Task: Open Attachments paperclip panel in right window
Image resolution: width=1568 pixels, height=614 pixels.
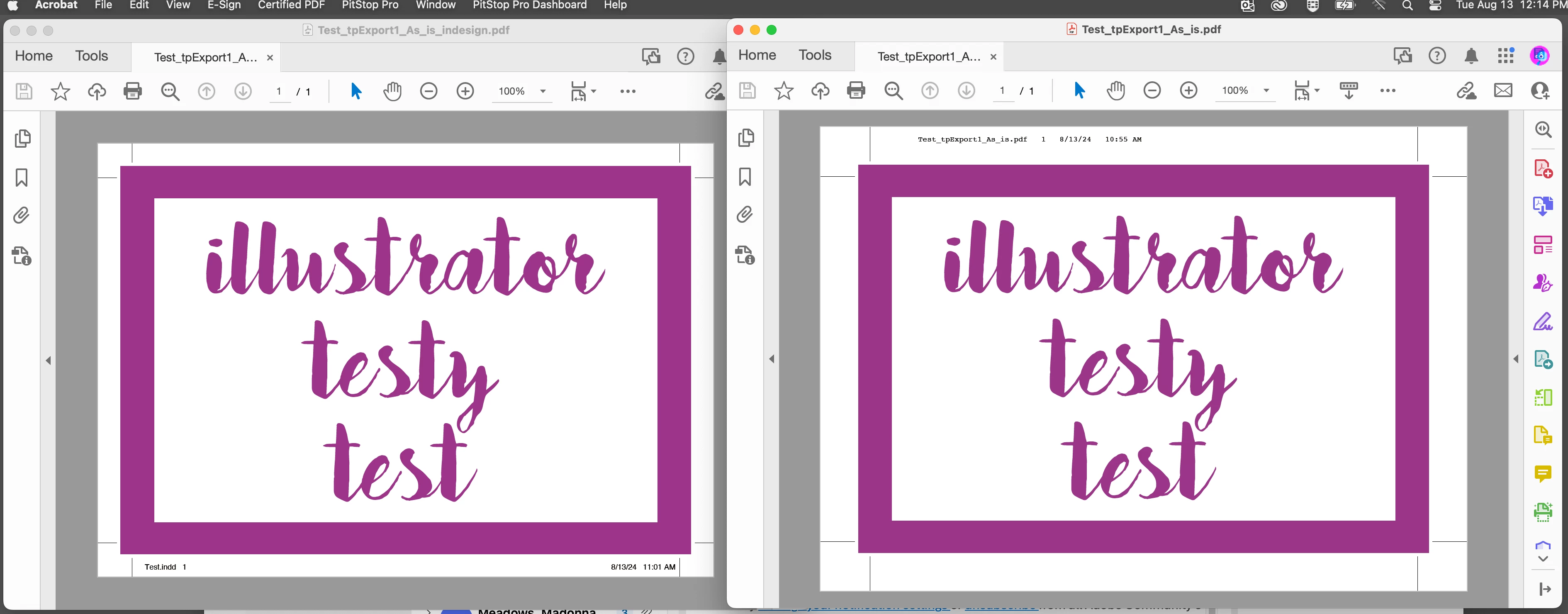Action: pos(745,215)
